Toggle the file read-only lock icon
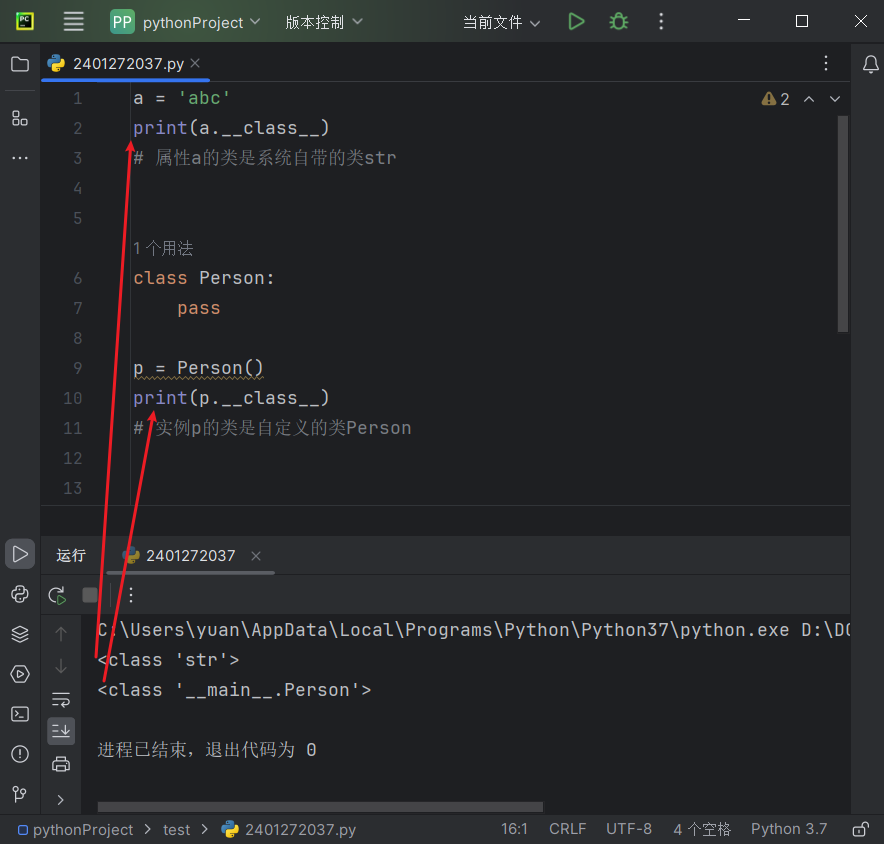Screen dimensions: 884x844 [860, 829]
